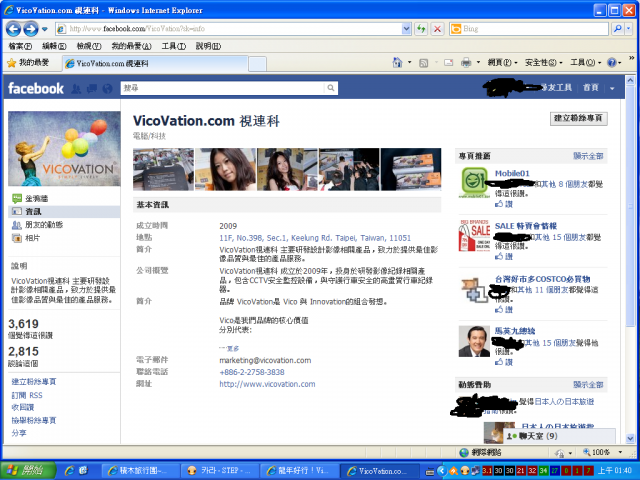Open the Facebook account dropdown arrow
The height and width of the screenshot is (480, 640).
(x=612, y=88)
